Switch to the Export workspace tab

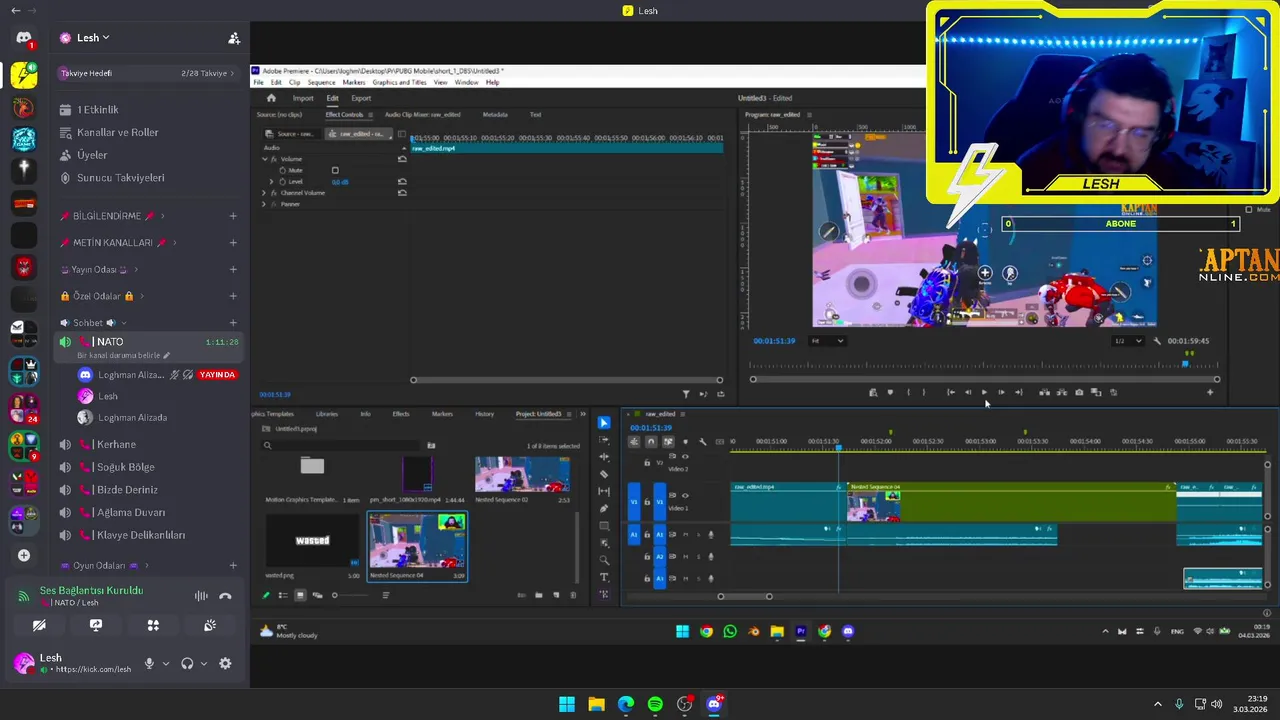361,98
